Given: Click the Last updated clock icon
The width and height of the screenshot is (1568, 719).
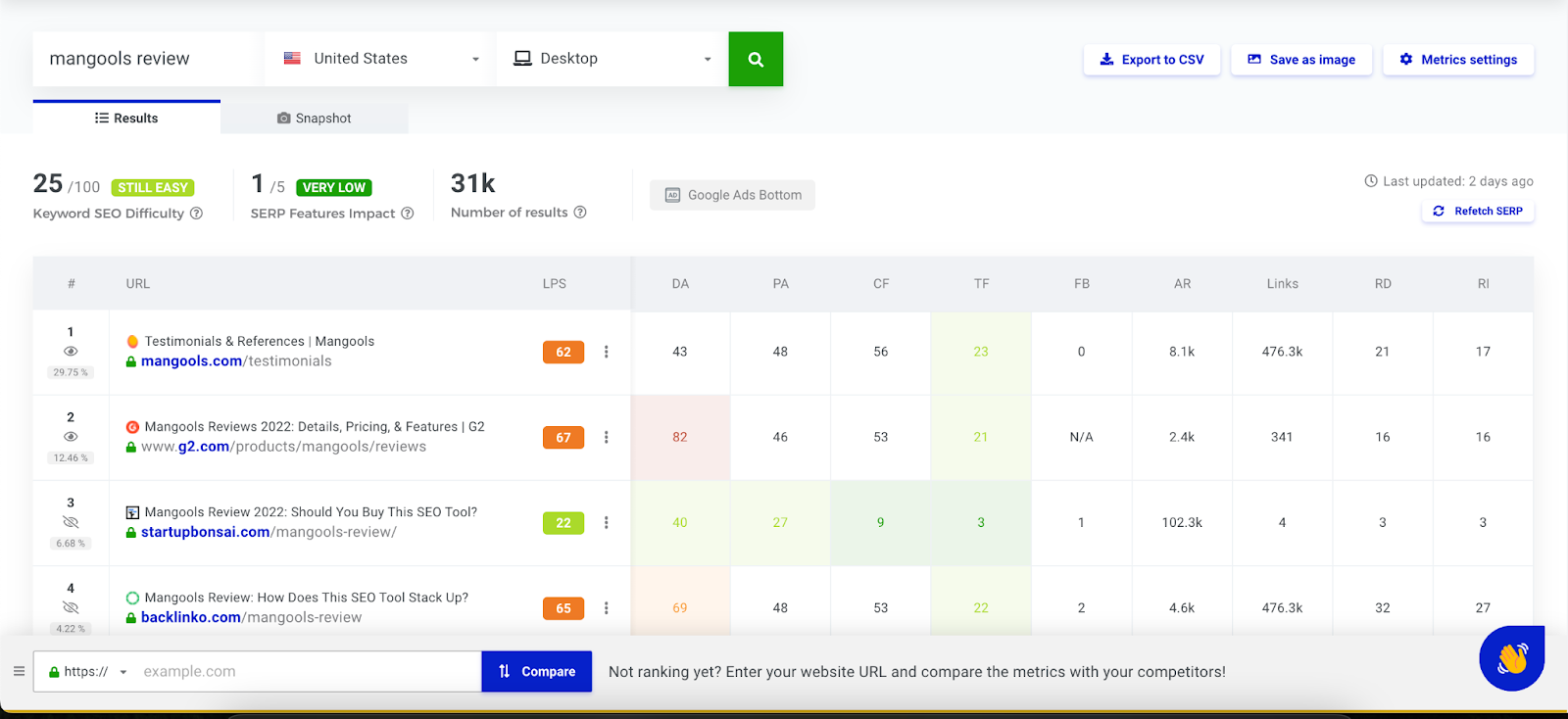Looking at the screenshot, I should 1371,181.
